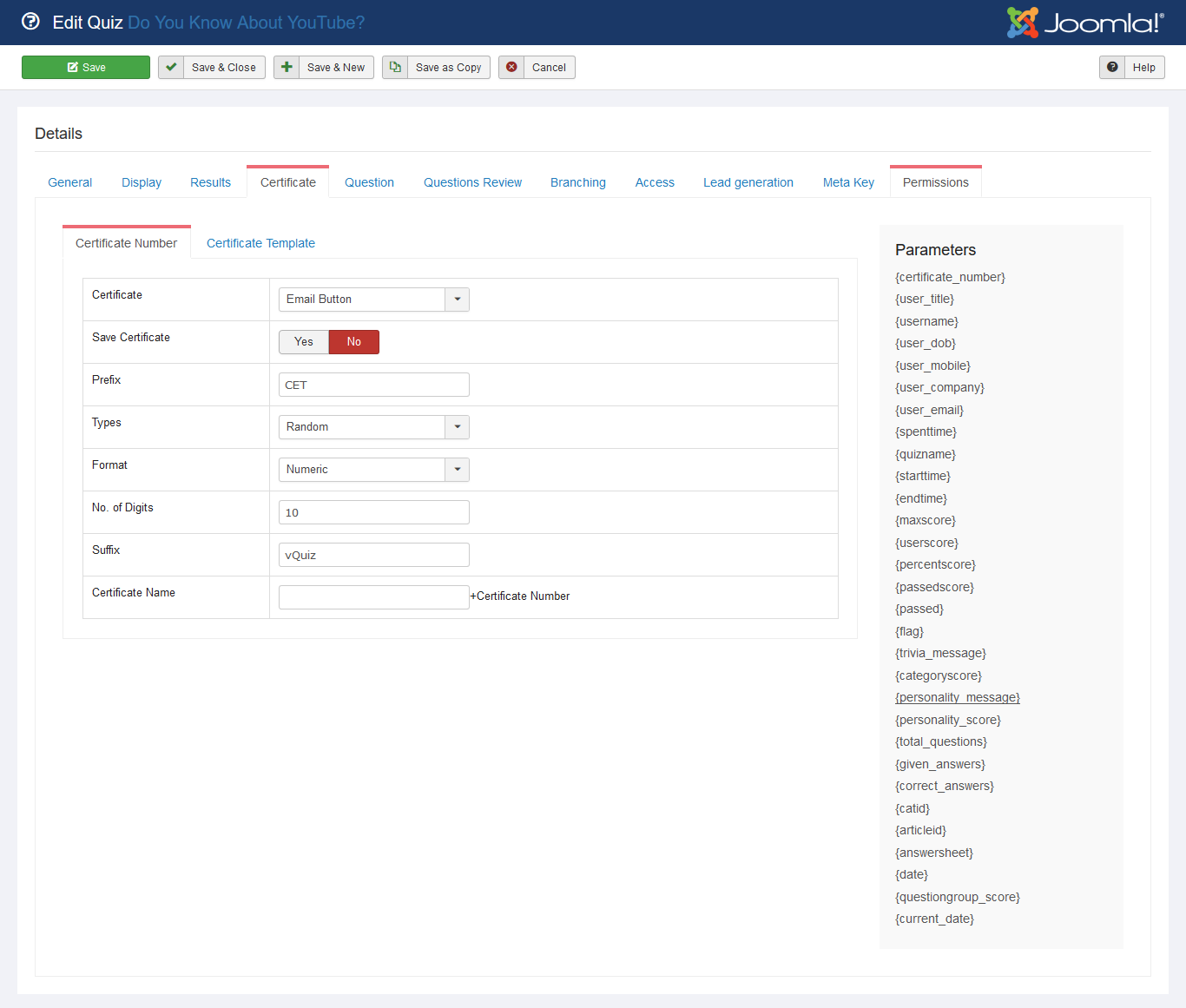Click the checkmark icon beside Save & Close
Viewport: 1186px width, 1008px height.
tap(171, 68)
